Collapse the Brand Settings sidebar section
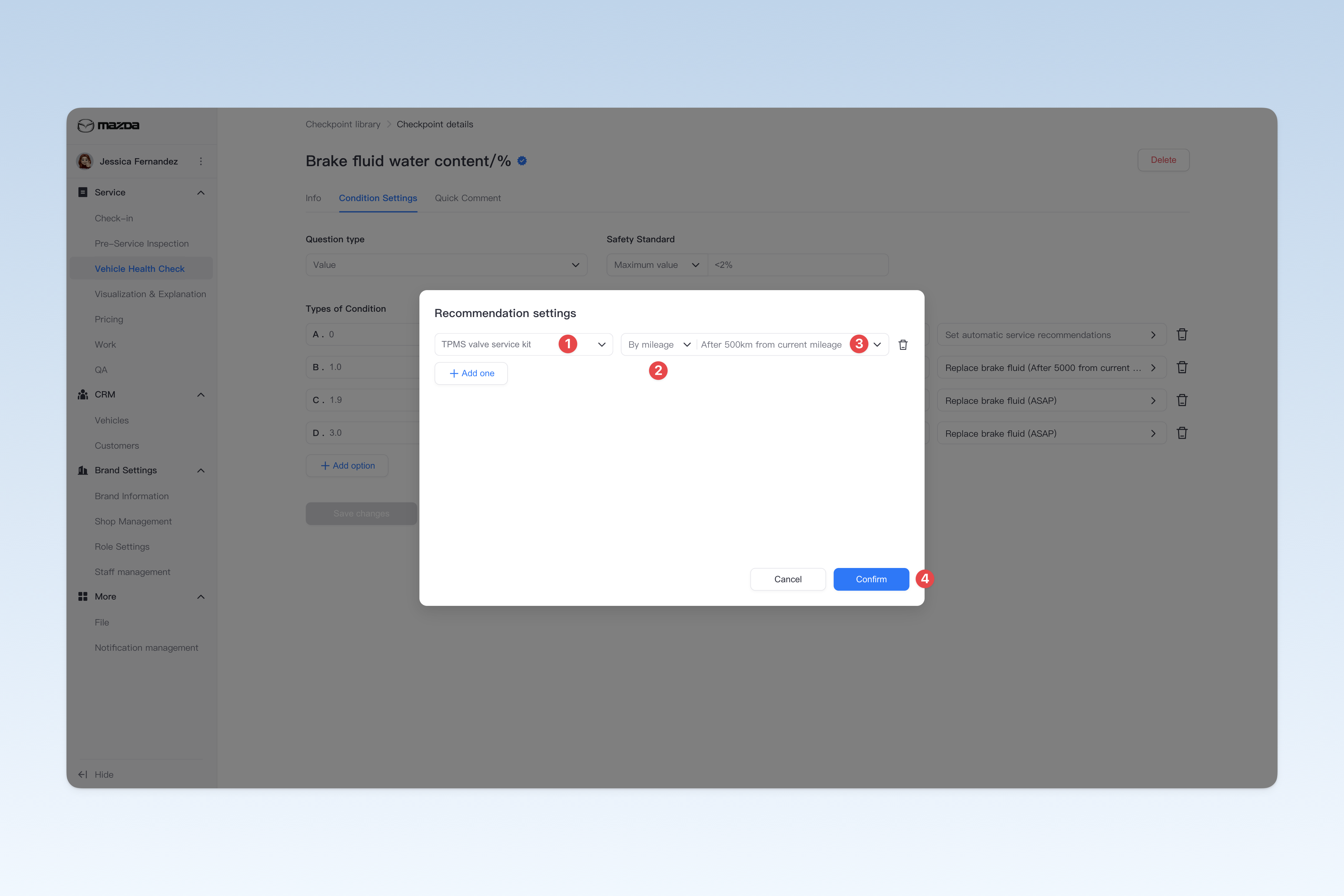This screenshot has width=1344, height=896. [x=201, y=470]
